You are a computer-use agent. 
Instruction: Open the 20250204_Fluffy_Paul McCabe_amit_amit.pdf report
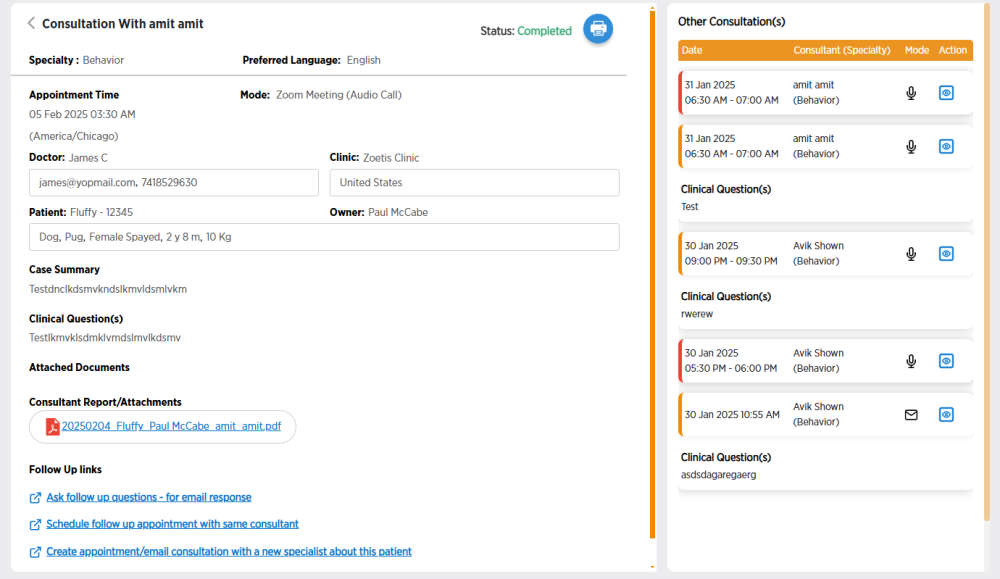coord(171,426)
